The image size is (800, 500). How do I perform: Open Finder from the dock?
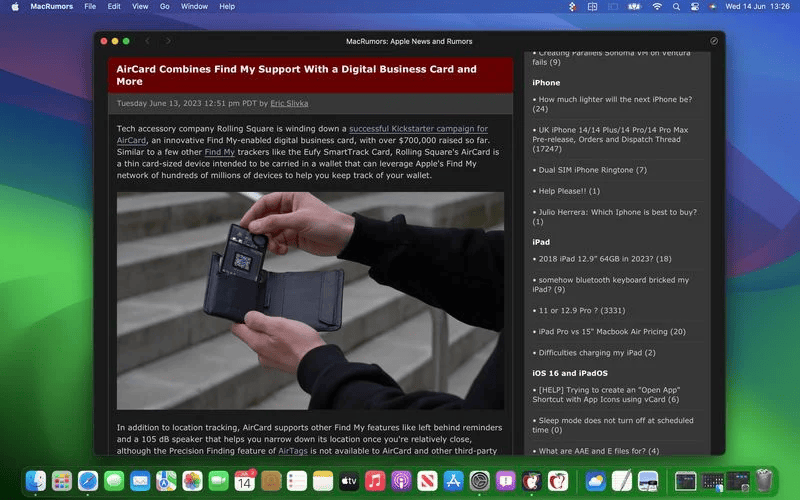tap(36, 481)
